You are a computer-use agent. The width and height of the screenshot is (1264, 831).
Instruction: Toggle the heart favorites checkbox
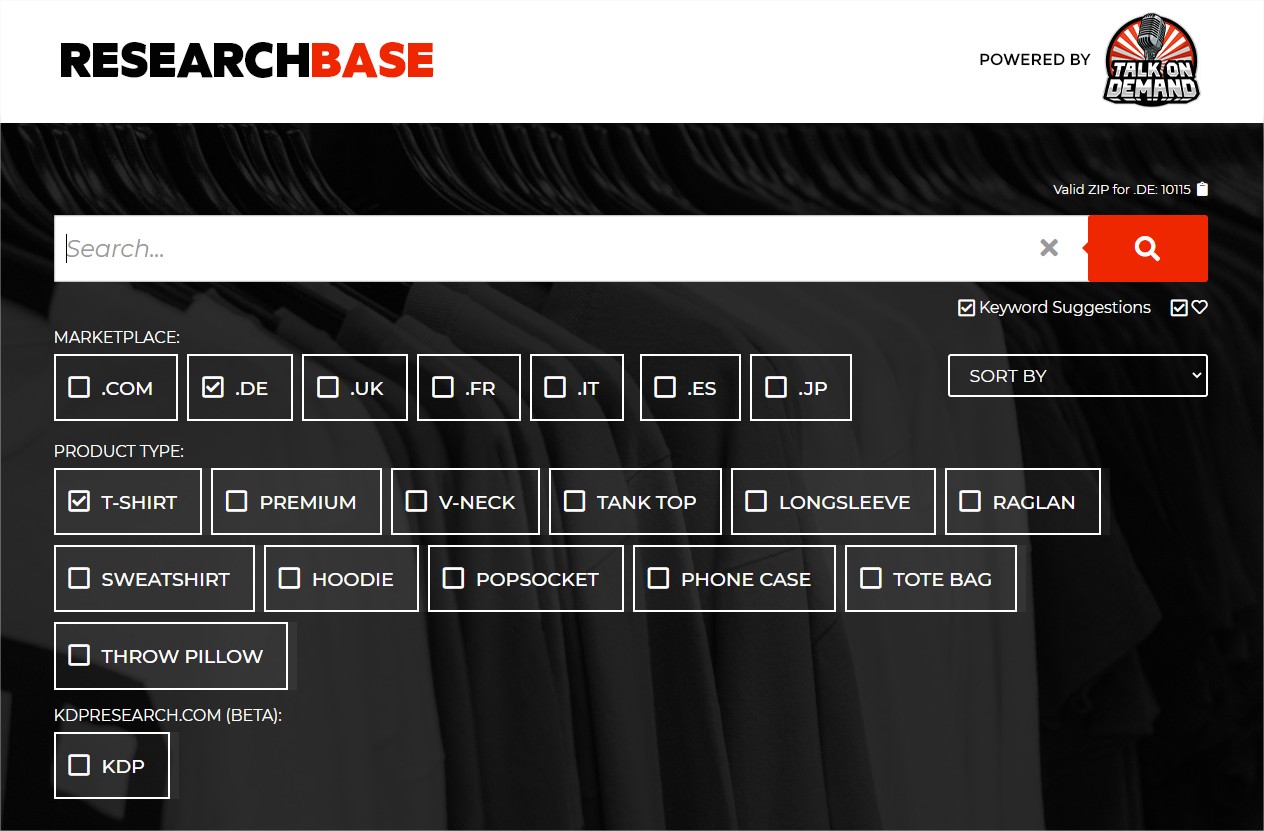tap(1179, 308)
